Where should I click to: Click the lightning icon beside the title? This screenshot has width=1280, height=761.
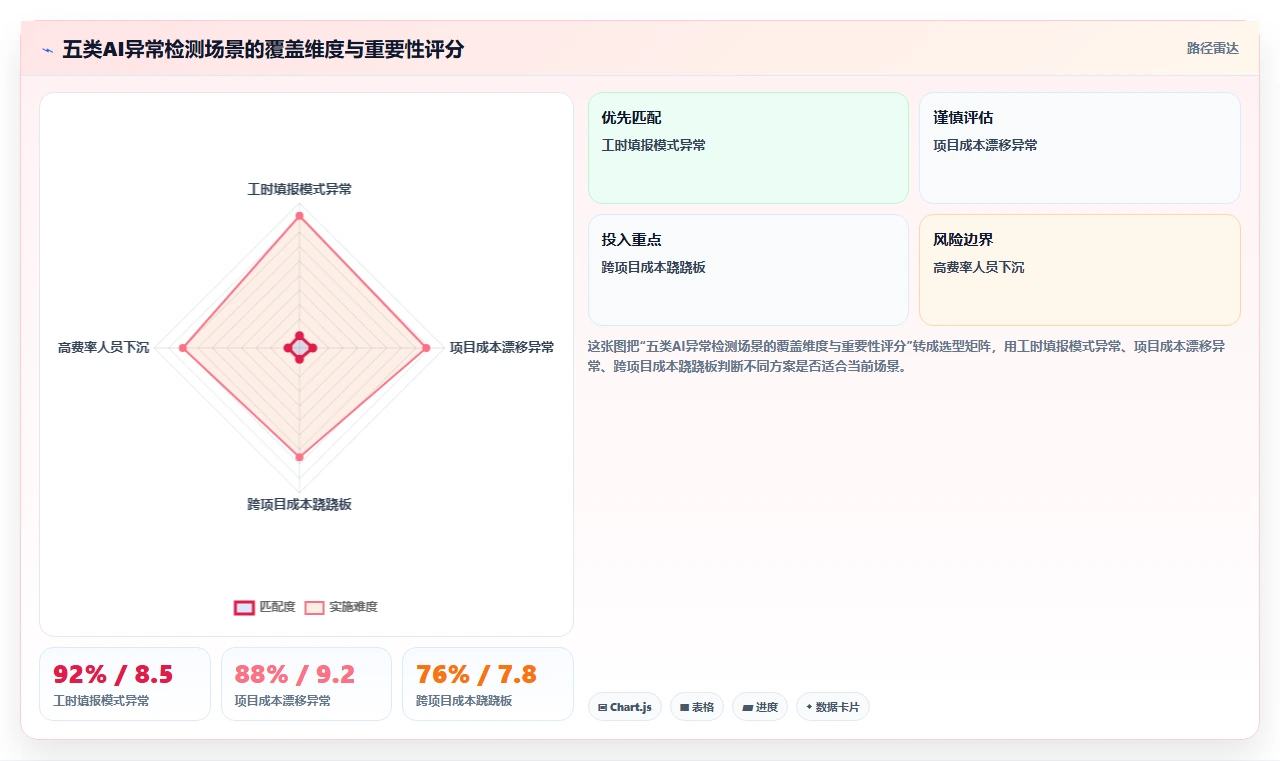(47, 49)
